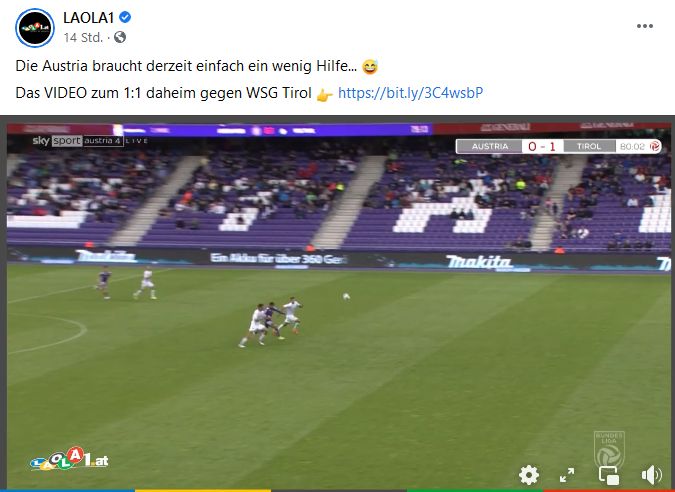Click the Austria 0-1 Tirol scoreboard
Viewport: 675px width, 492px height.
(558, 146)
